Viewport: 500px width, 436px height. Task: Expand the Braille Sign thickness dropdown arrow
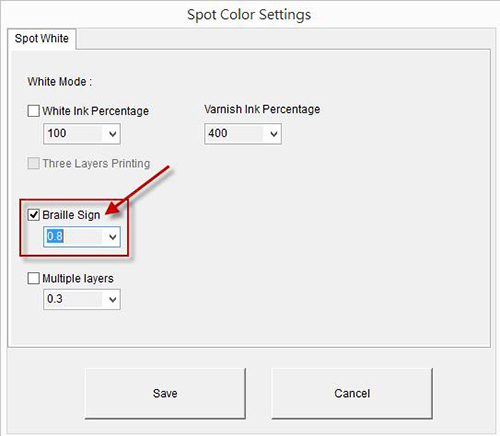tap(113, 237)
